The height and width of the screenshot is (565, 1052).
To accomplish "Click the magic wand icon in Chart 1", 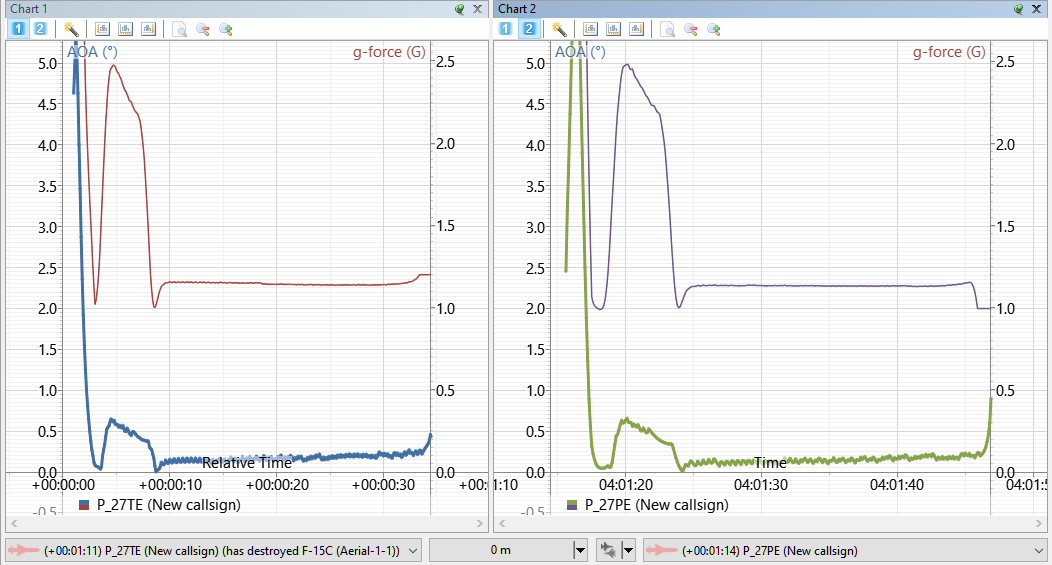I will (71, 29).
